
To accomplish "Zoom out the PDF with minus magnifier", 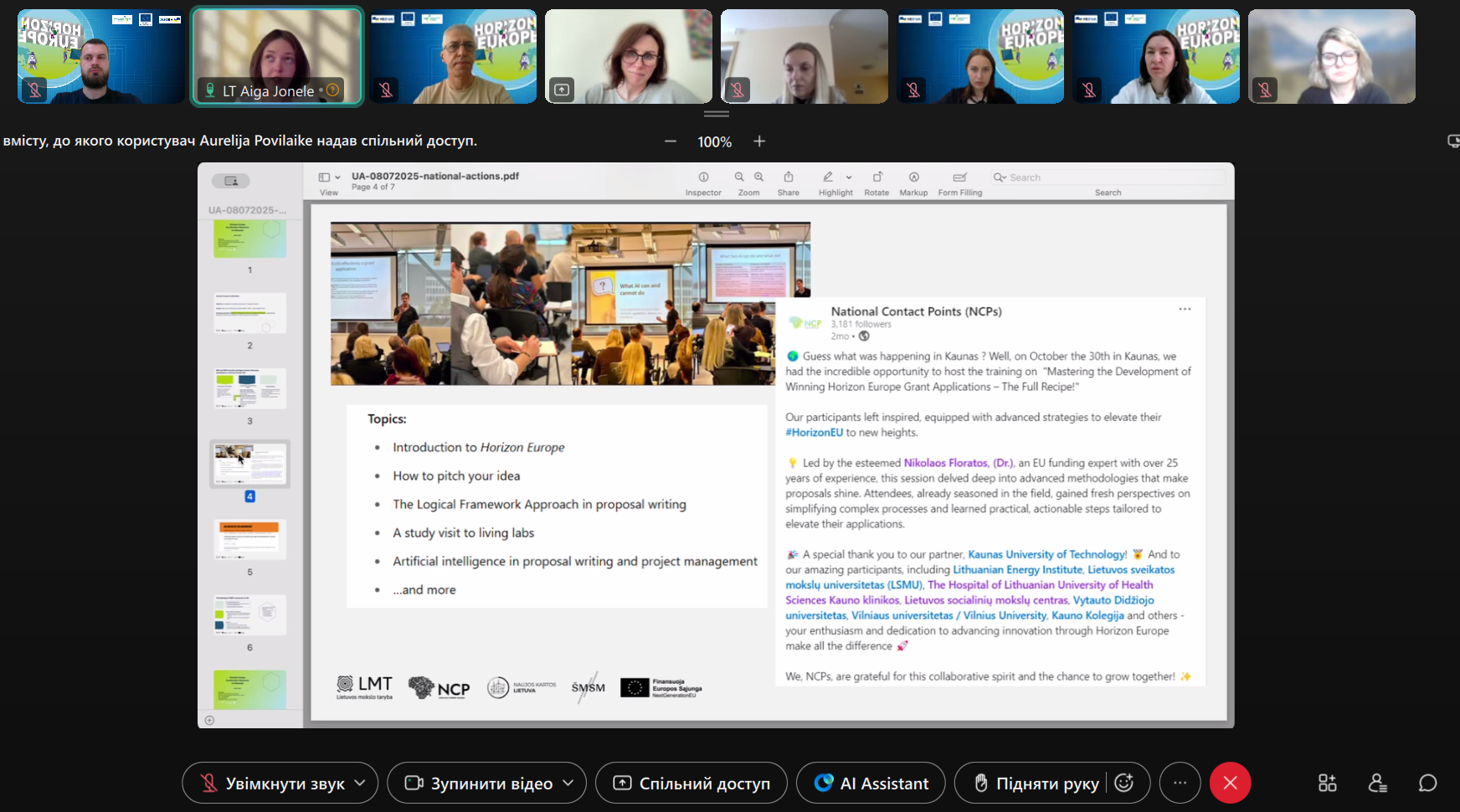I will (x=739, y=177).
